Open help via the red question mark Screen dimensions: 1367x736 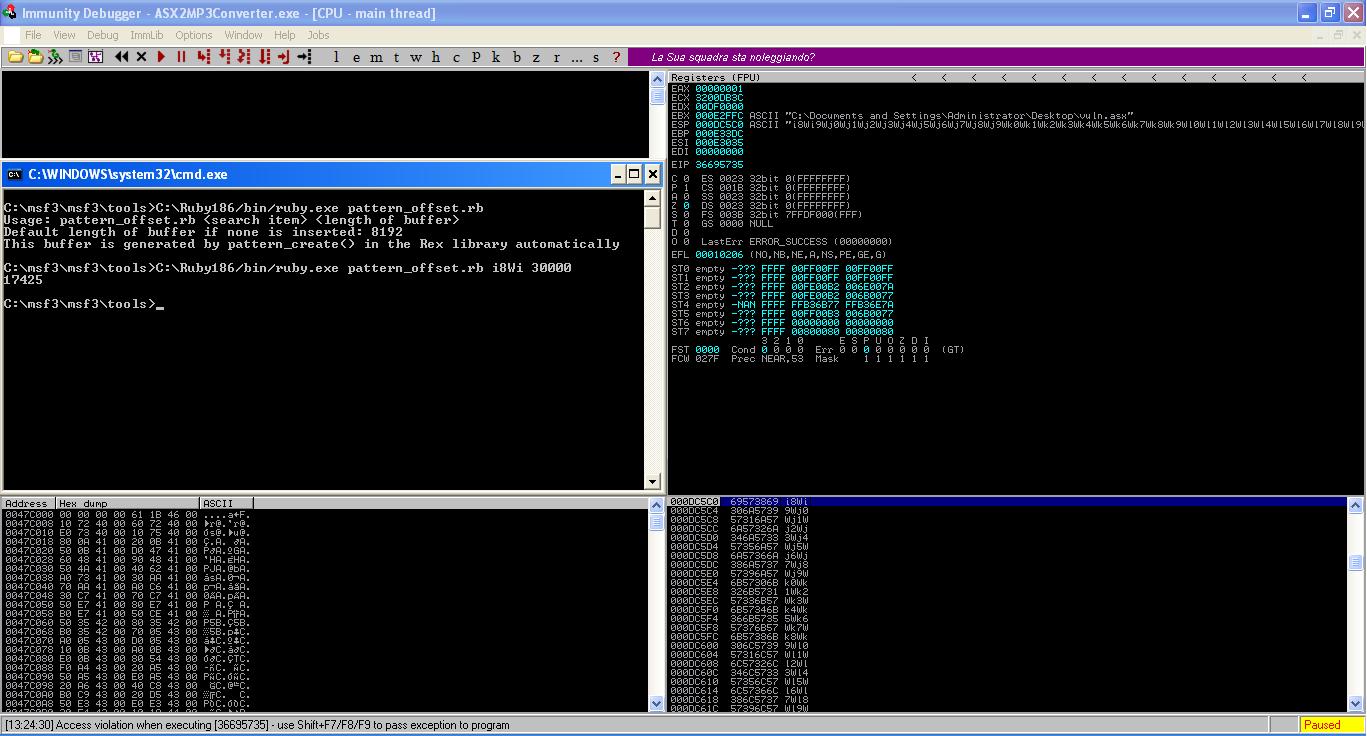click(x=616, y=57)
